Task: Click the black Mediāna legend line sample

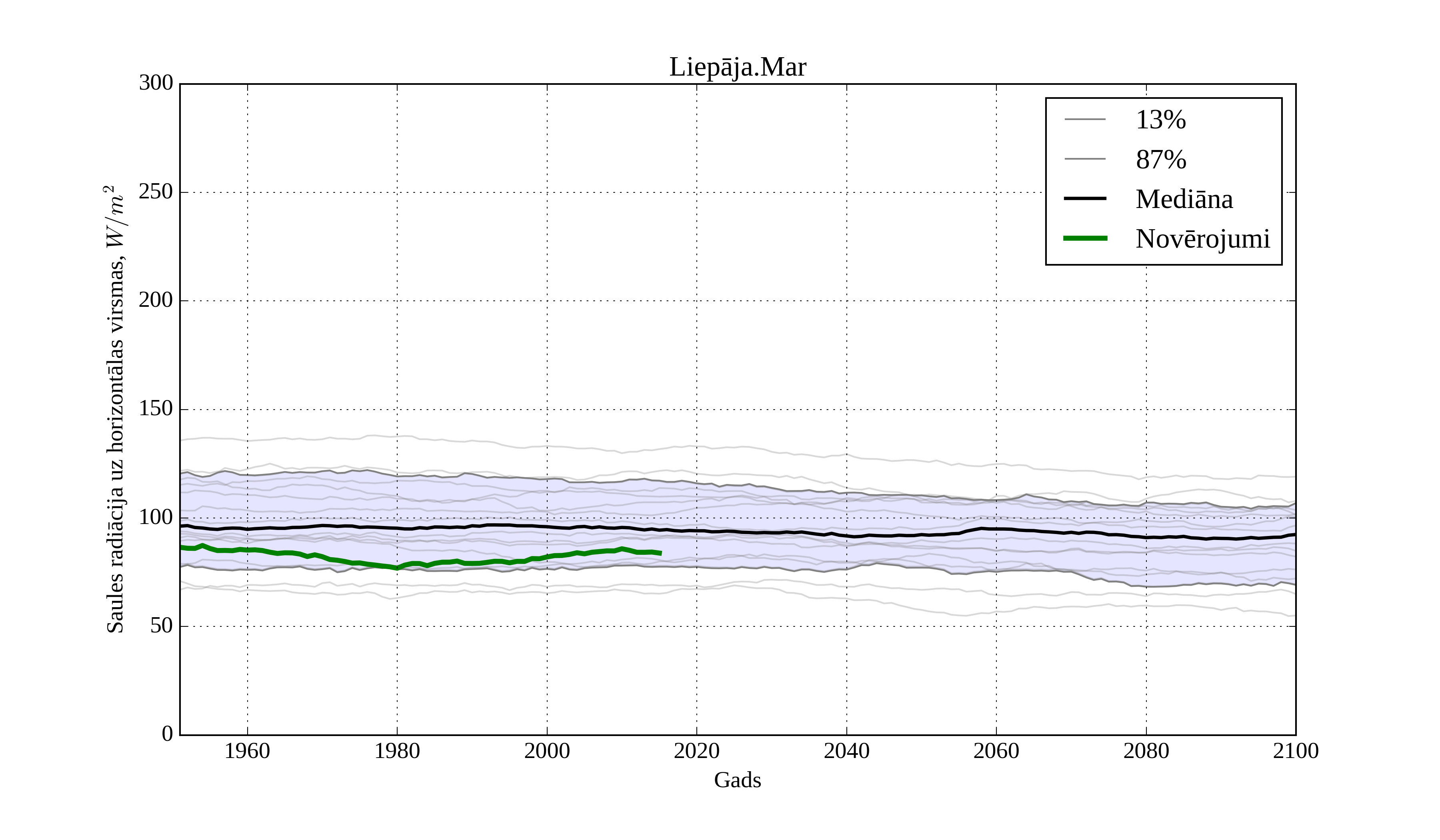Action: click(x=1085, y=198)
